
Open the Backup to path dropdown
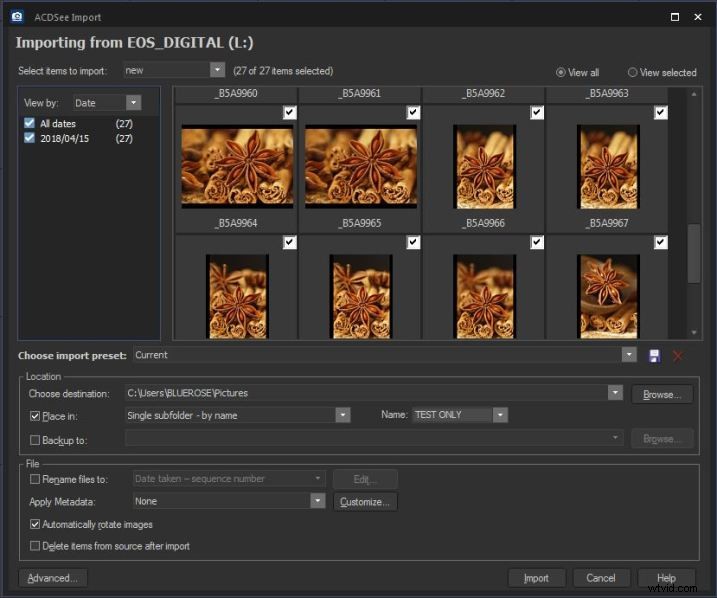tap(615, 438)
